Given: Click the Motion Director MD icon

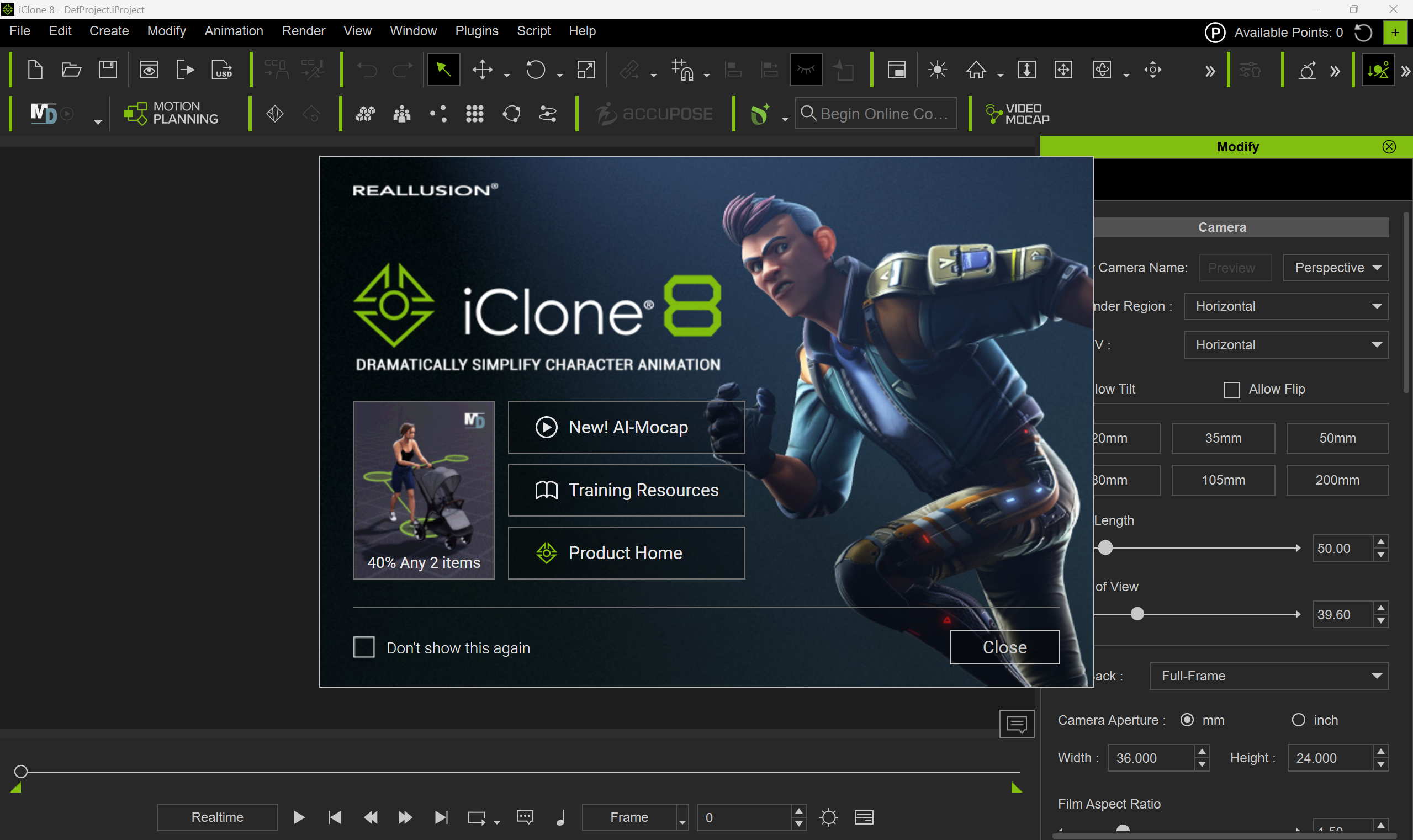Looking at the screenshot, I should click(x=44, y=114).
